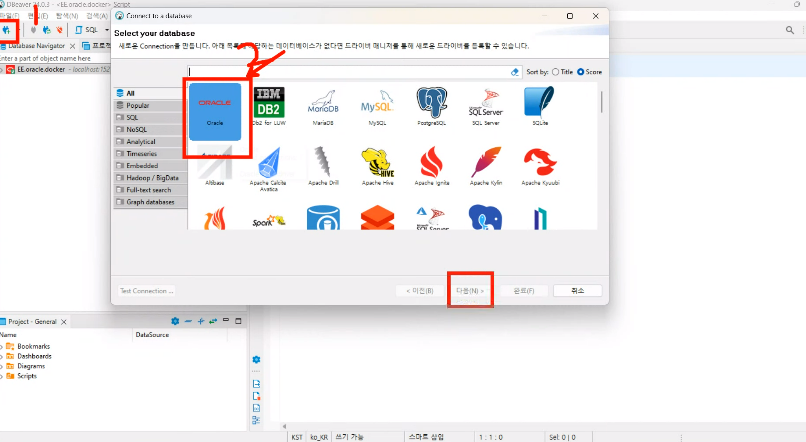The height and width of the screenshot is (442, 806).
Task: Click the Test Connection button
Action: (x=146, y=291)
